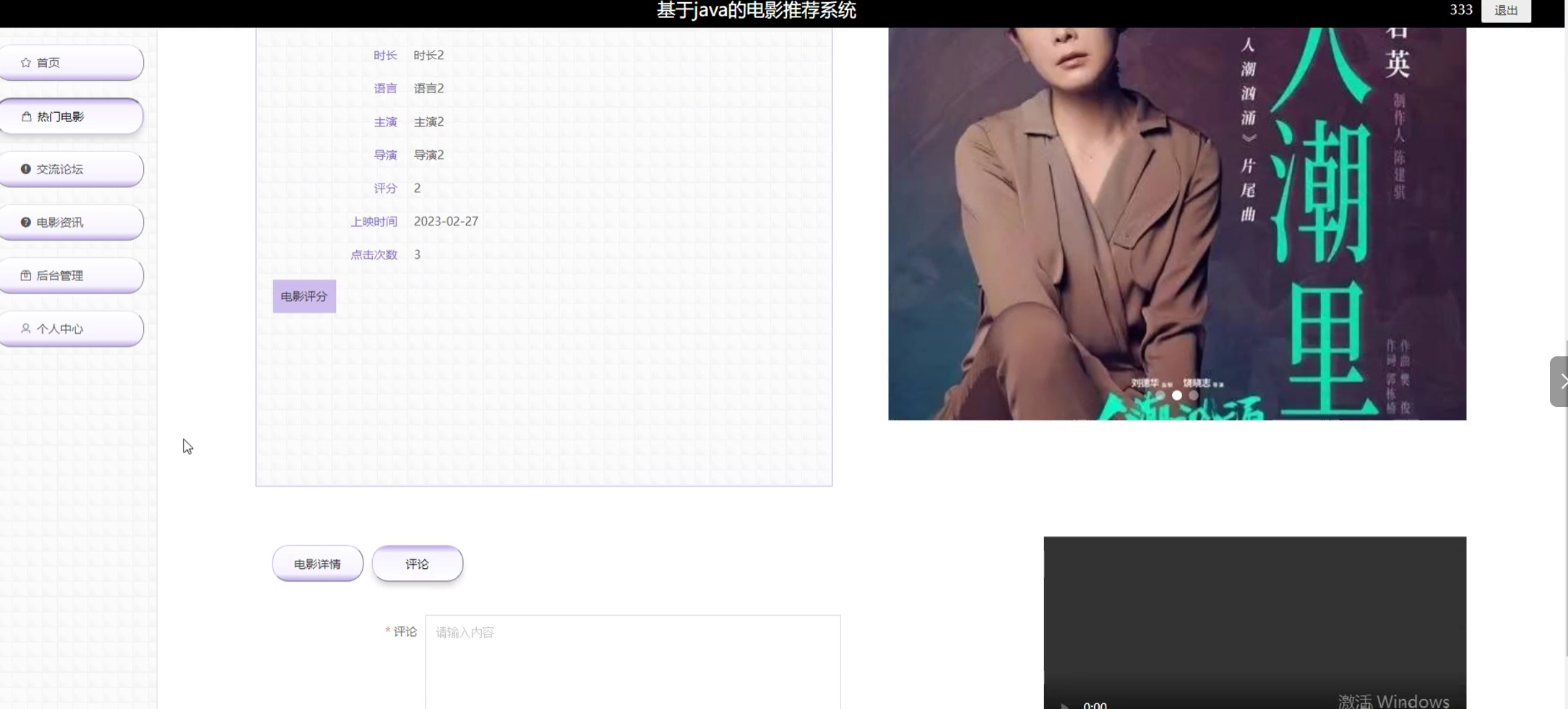Click the question icon beside 电影资讯

coord(26,223)
